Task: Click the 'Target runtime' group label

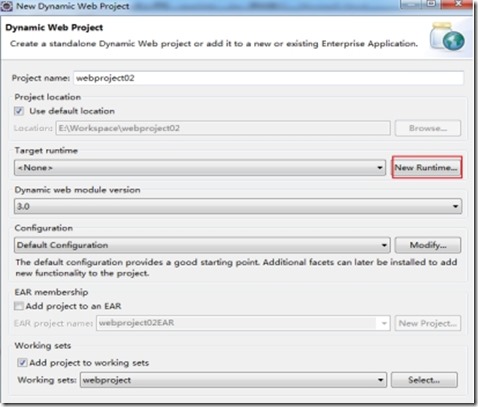Action: pyautogui.click(x=46, y=151)
